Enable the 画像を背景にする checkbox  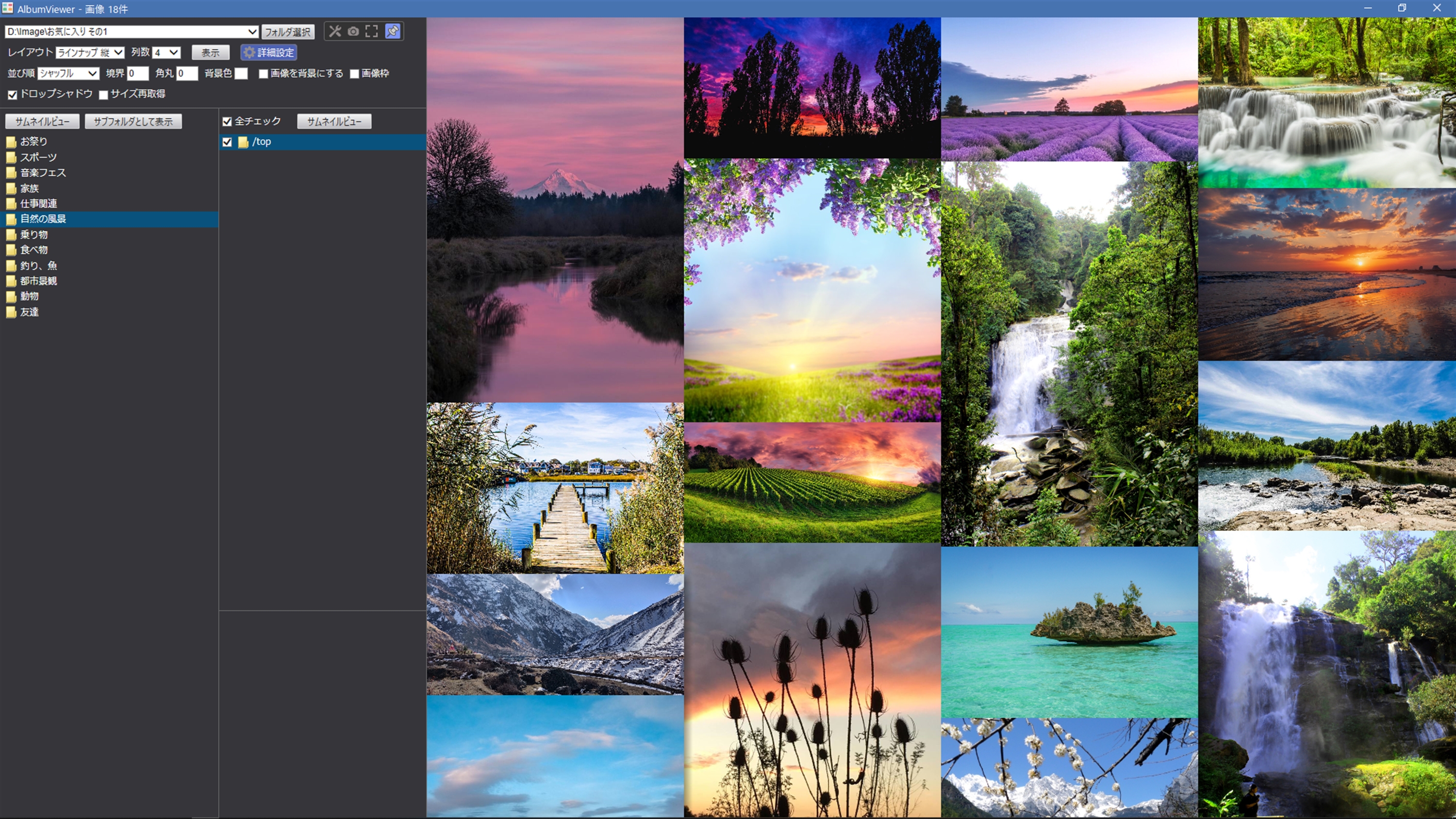click(264, 74)
